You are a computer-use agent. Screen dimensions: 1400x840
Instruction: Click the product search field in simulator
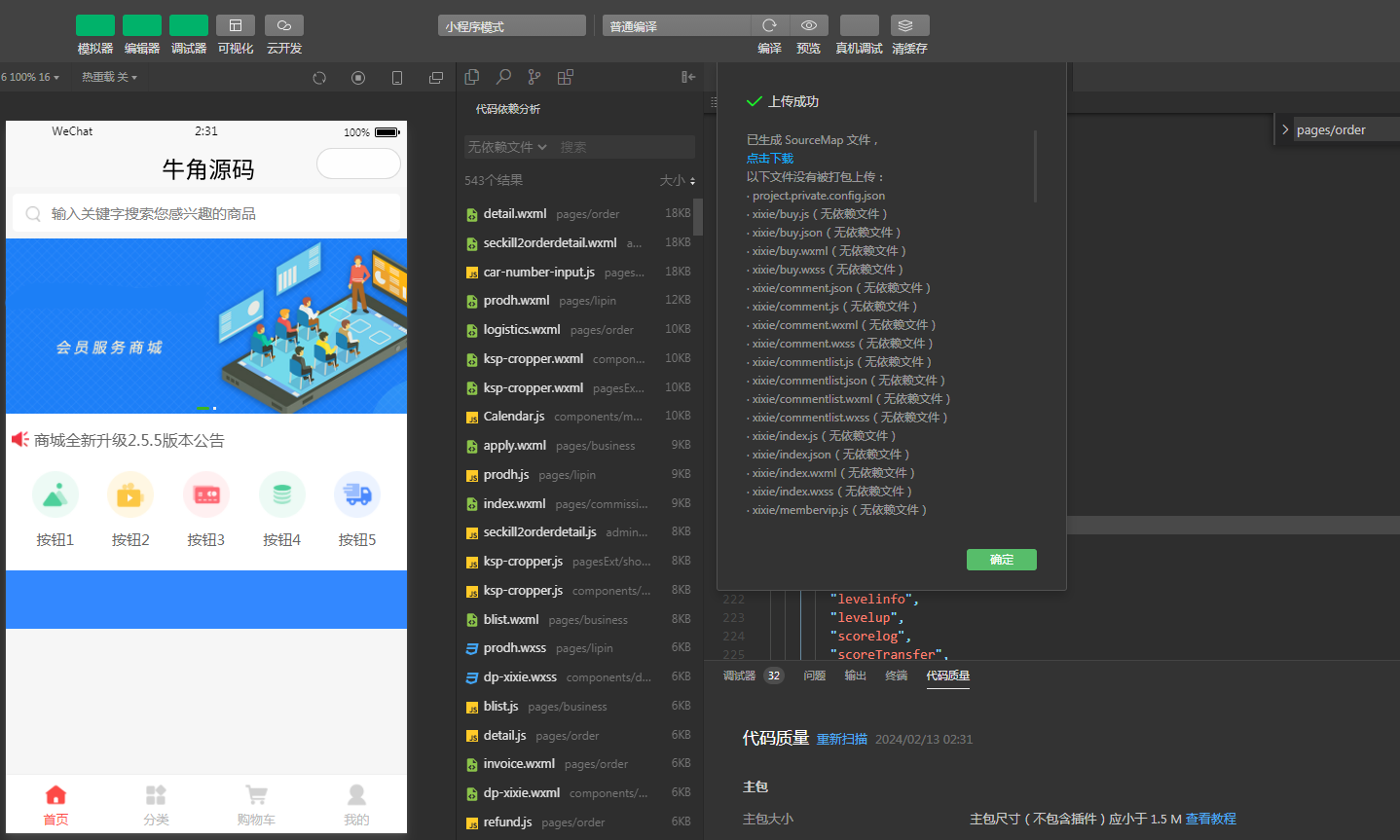[206, 214]
